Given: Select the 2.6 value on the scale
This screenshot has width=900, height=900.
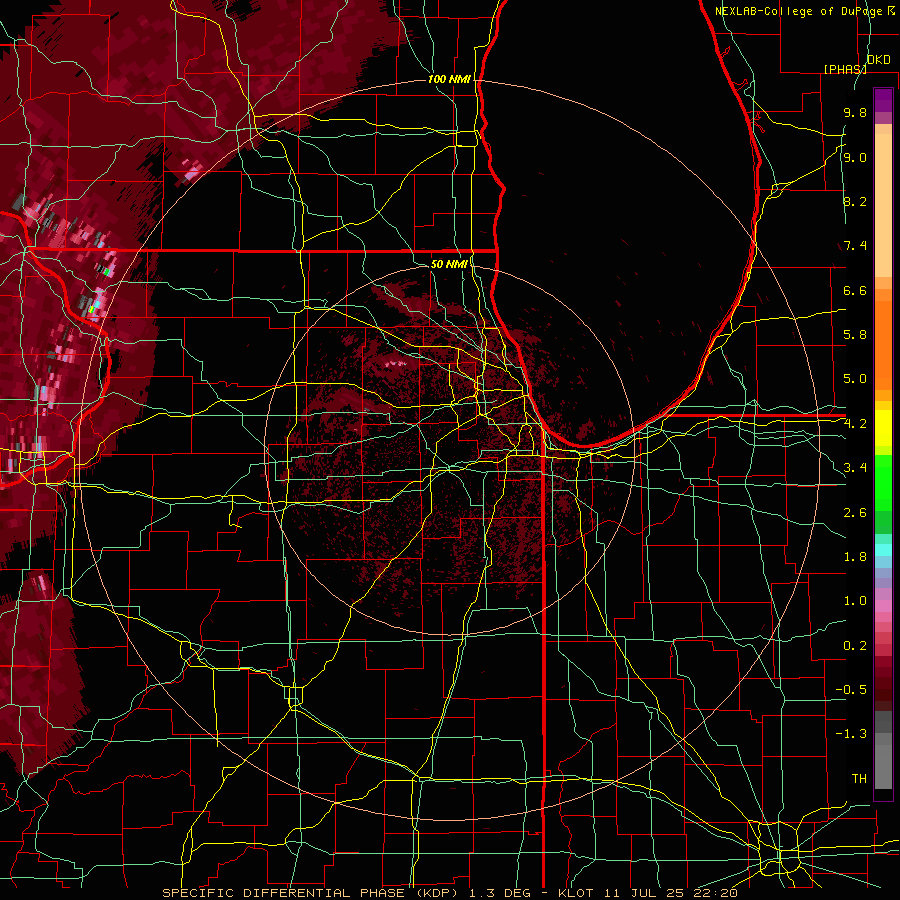Looking at the screenshot, I should click(855, 513).
